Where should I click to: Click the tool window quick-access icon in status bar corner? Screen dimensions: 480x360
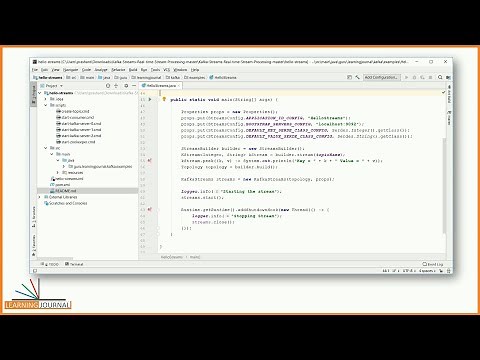(35, 271)
